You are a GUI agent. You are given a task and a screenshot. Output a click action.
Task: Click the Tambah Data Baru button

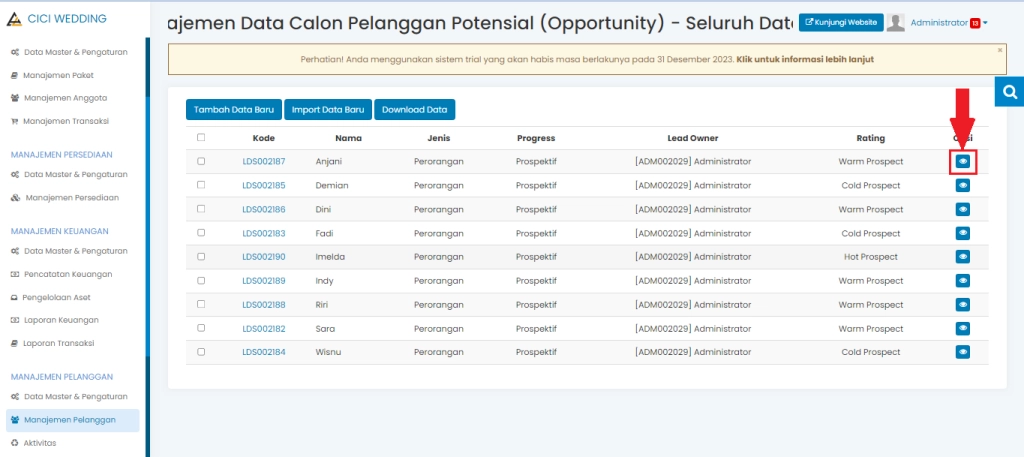pos(233,110)
